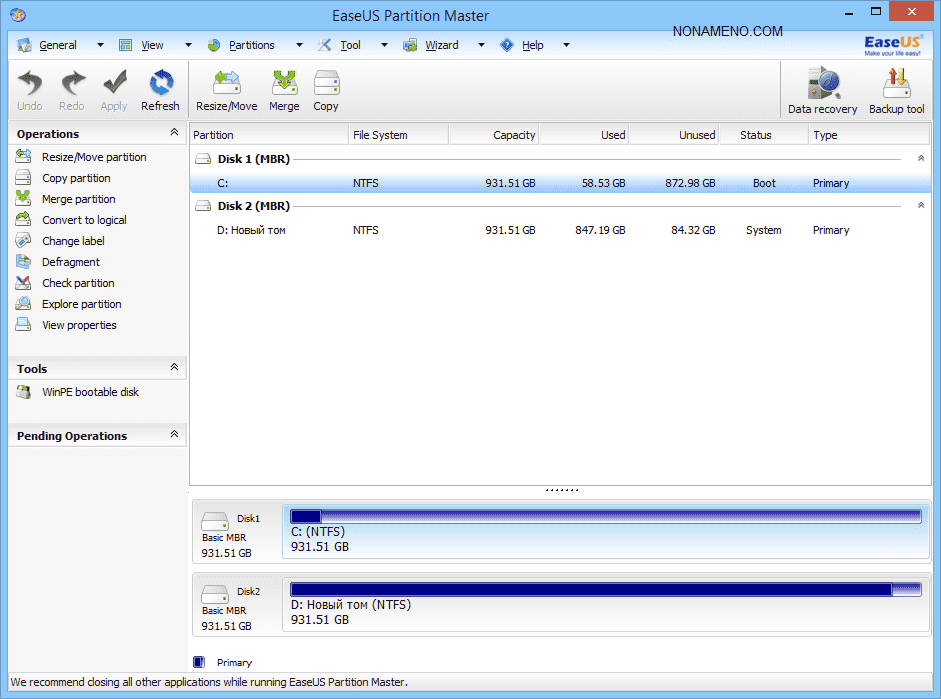The image size is (941, 699).
Task: Collapse the Operations panel
Action: (174, 133)
